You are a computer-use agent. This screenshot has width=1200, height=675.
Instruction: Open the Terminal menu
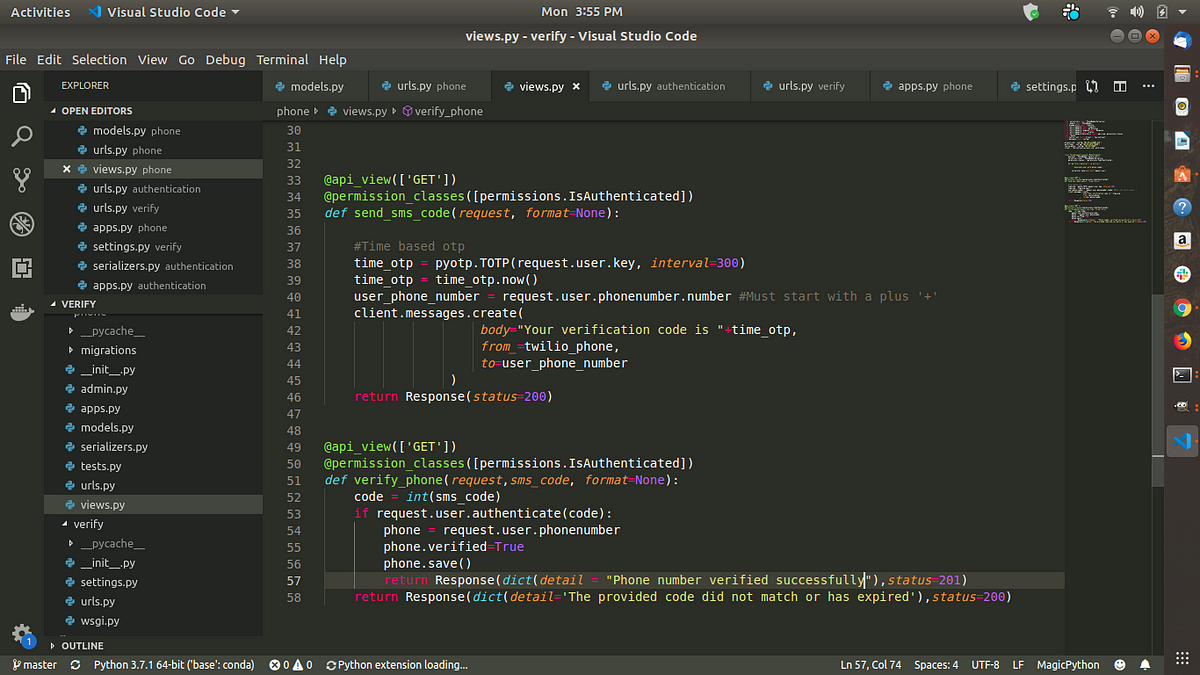point(282,60)
